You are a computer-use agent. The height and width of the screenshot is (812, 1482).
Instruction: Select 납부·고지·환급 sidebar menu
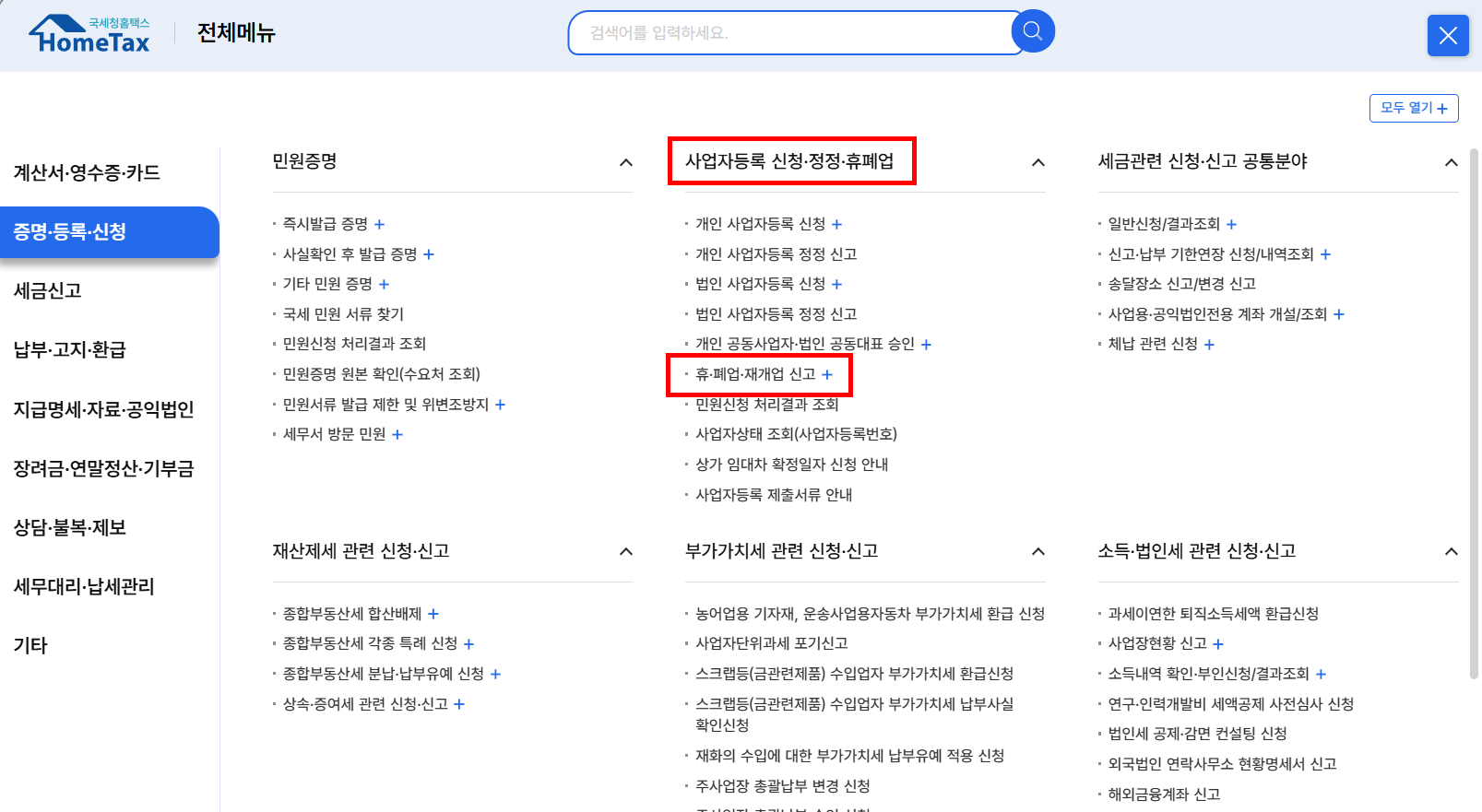[x=69, y=349]
